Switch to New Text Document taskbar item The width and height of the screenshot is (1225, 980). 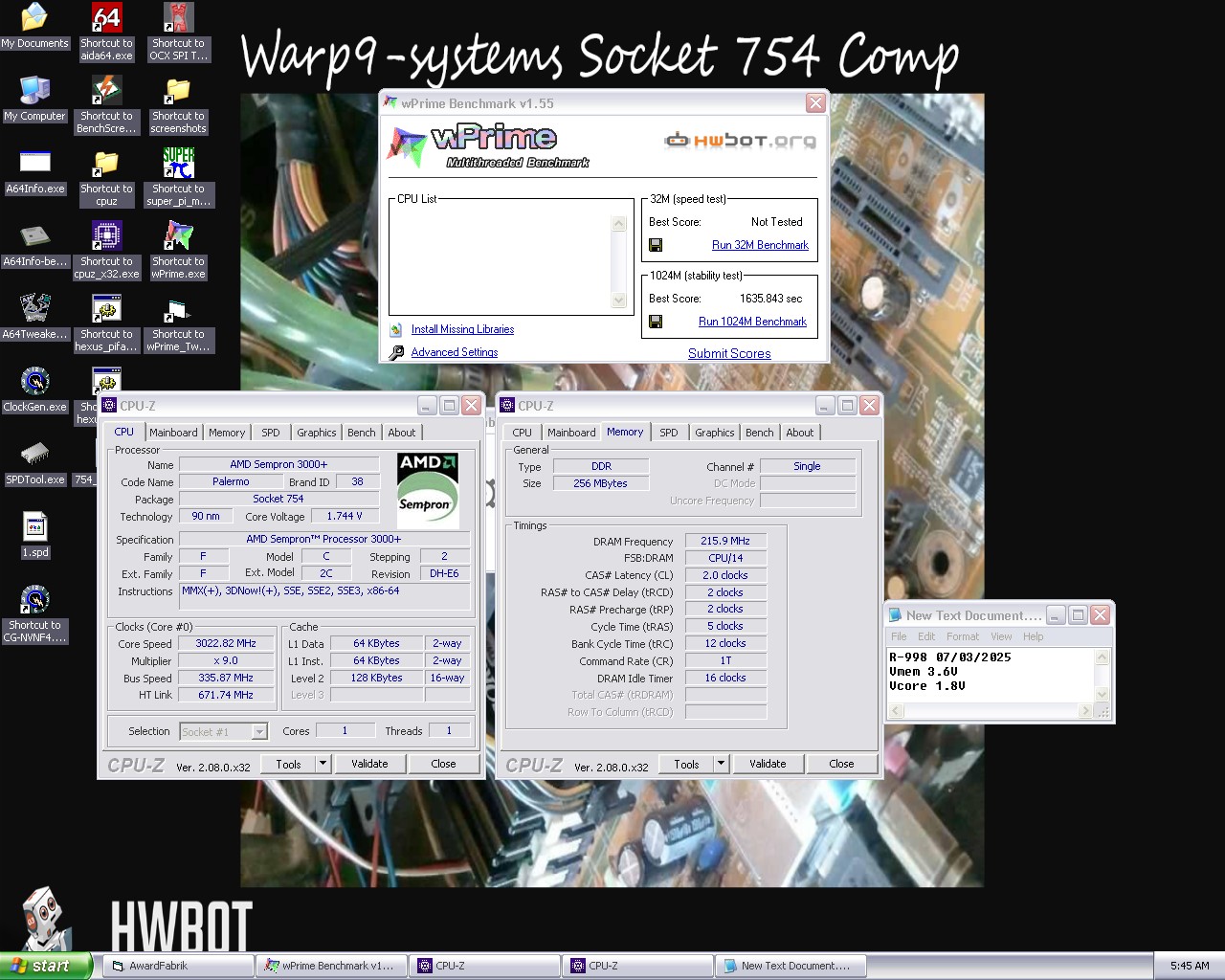tap(791, 966)
